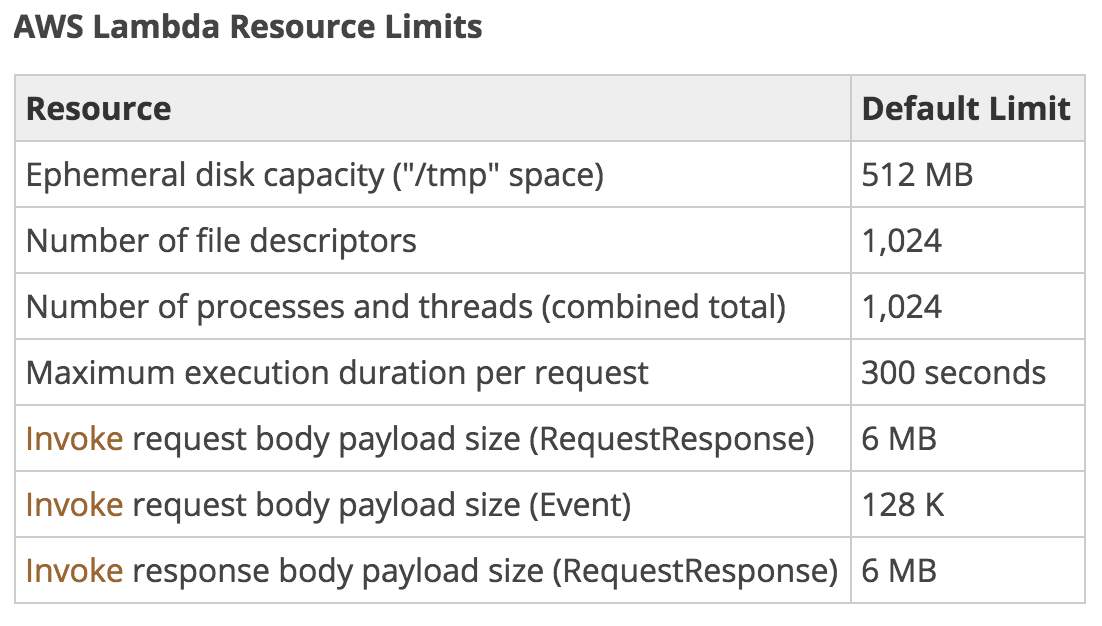Viewport: 1102px width, 626px height.
Task: Select the 300 seconds limit cell
Action: (953, 373)
